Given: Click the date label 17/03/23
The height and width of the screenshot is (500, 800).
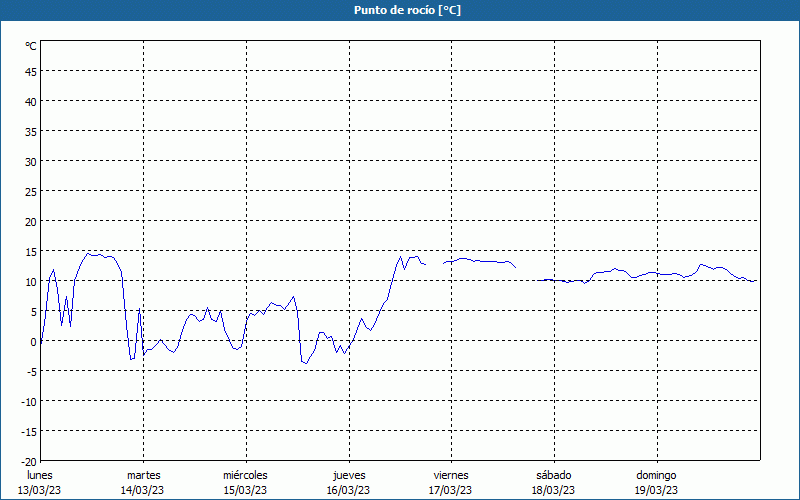Looking at the screenshot, I should 451,490.
